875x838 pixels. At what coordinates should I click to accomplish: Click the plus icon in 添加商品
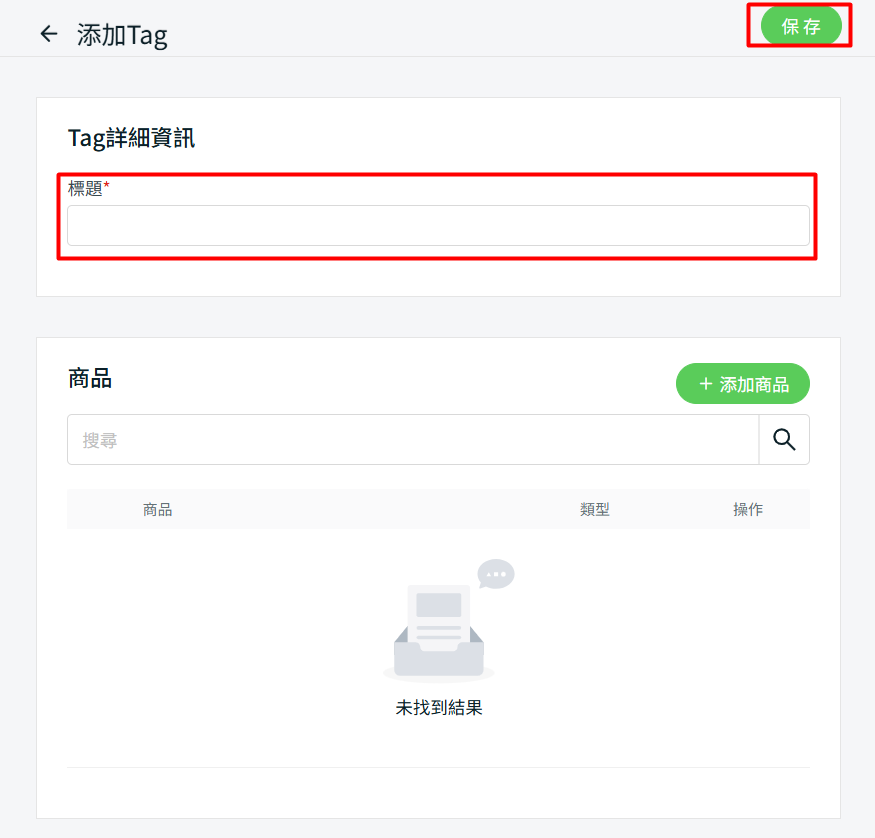[x=706, y=383]
